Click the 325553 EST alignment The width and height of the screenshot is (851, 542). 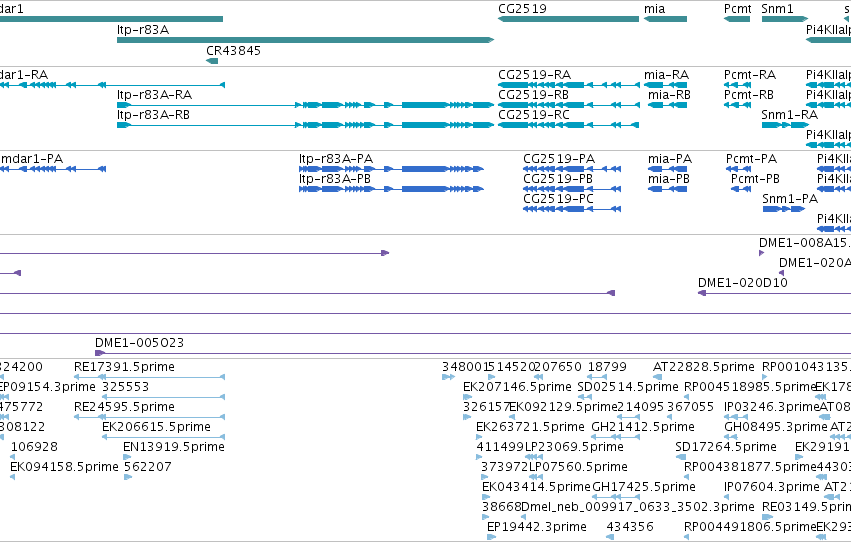[x=163, y=397]
